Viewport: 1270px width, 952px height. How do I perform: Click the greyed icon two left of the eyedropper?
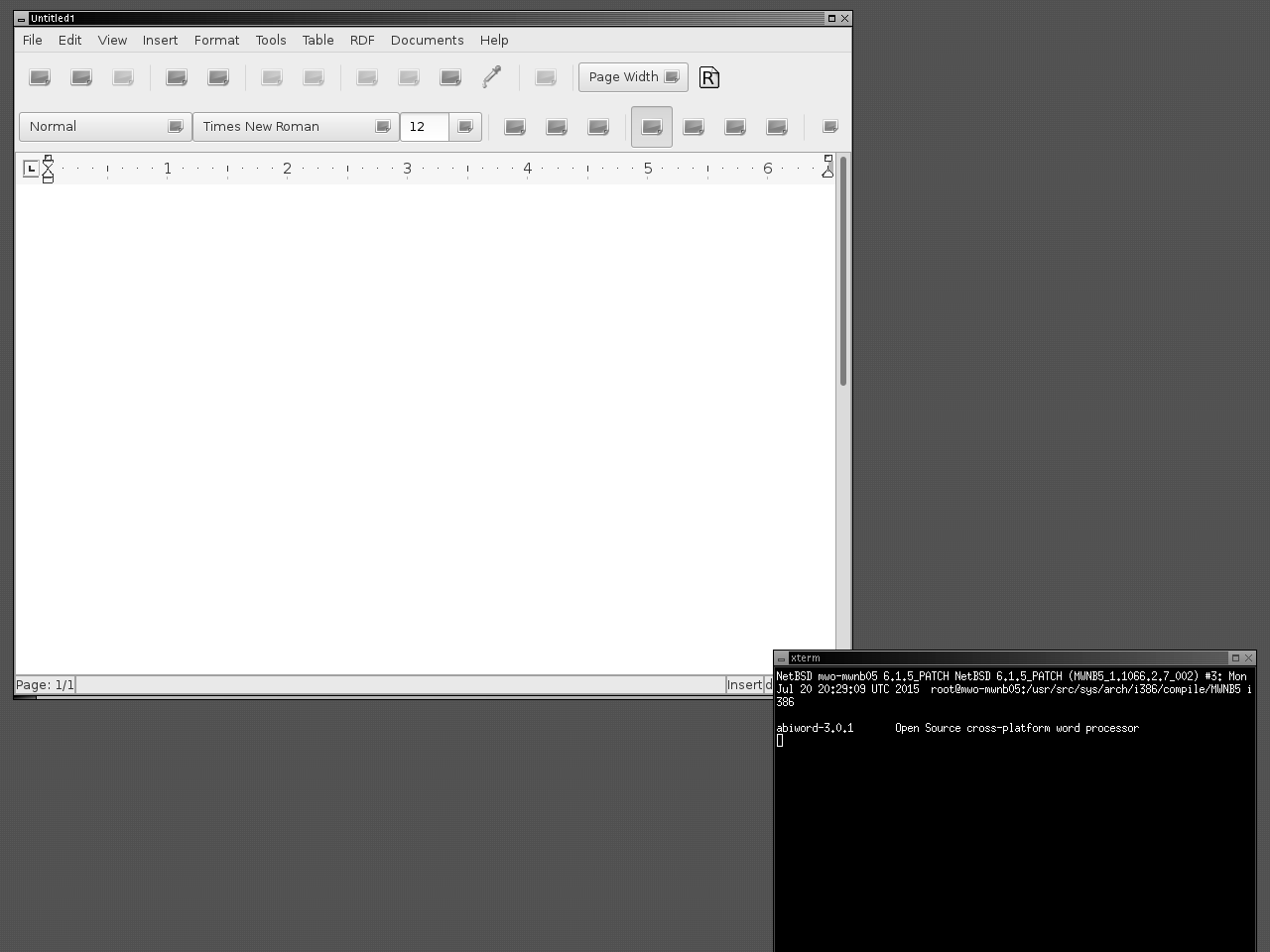(x=409, y=77)
